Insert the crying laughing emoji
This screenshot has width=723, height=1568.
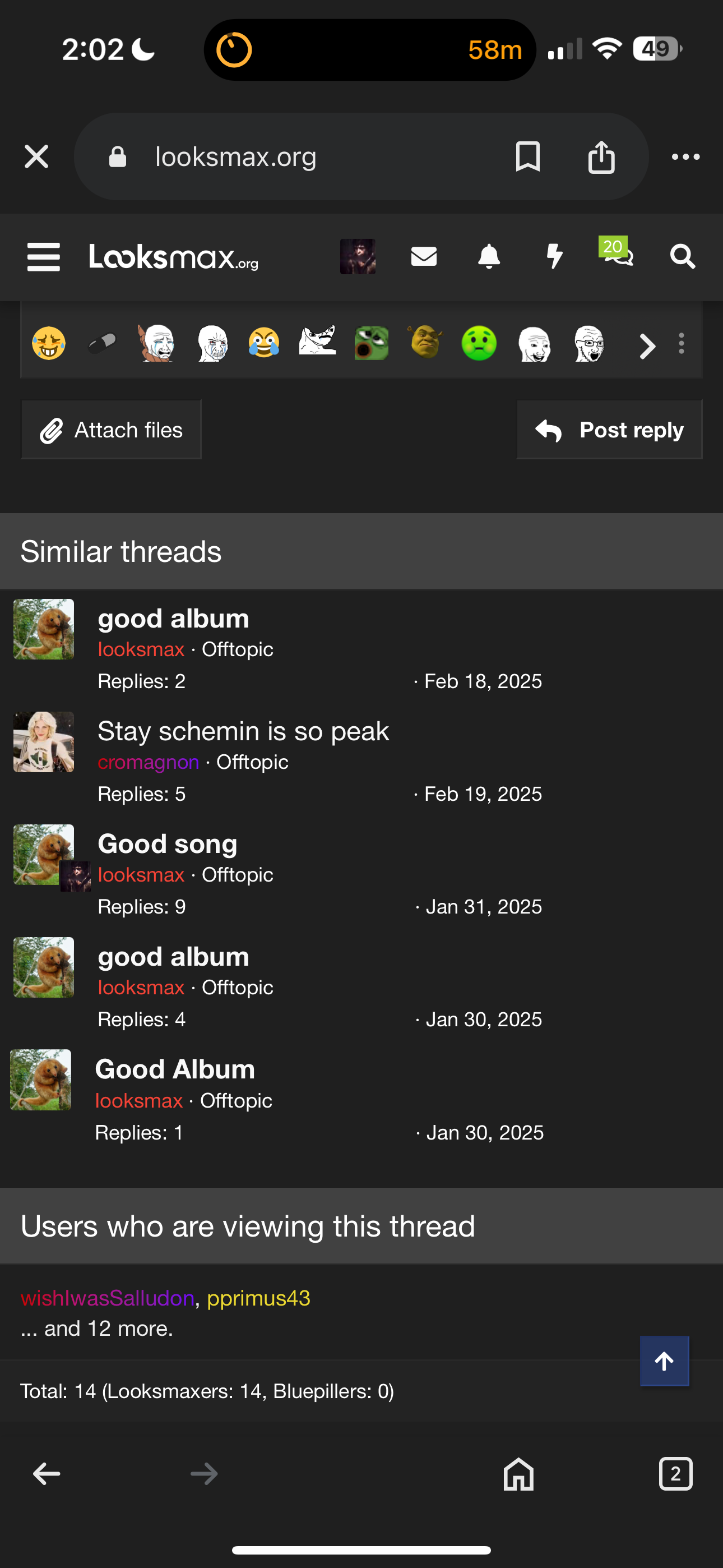coord(263,343)
